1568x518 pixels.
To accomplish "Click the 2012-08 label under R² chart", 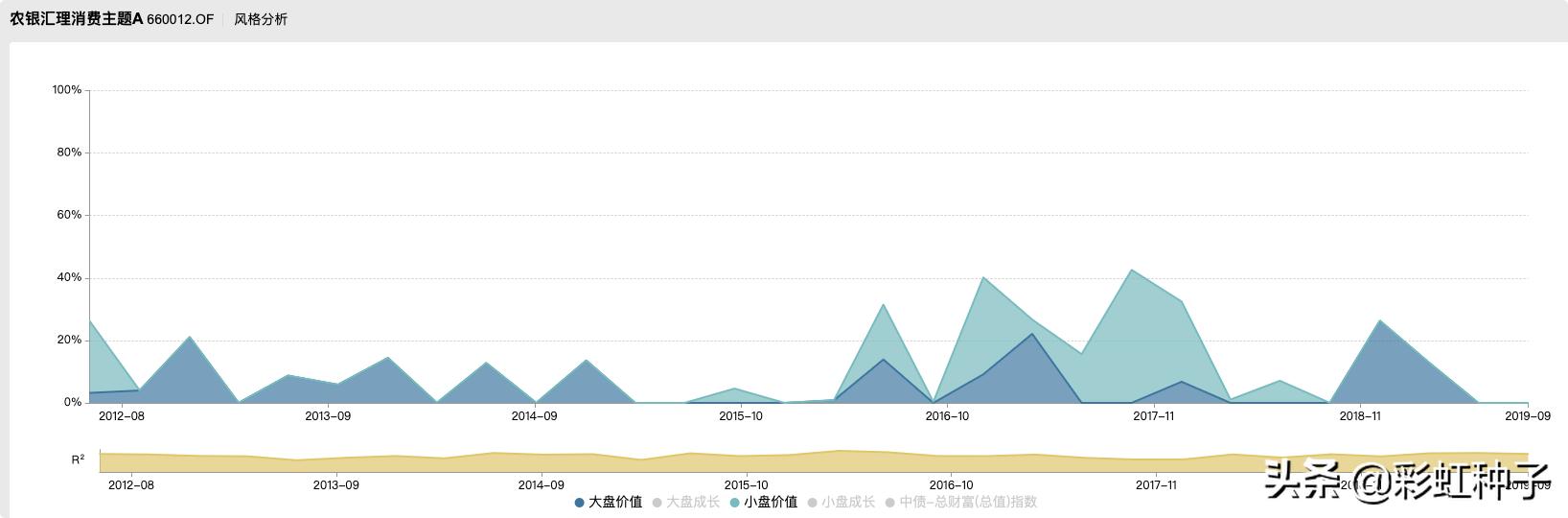I will click(131, 485).
